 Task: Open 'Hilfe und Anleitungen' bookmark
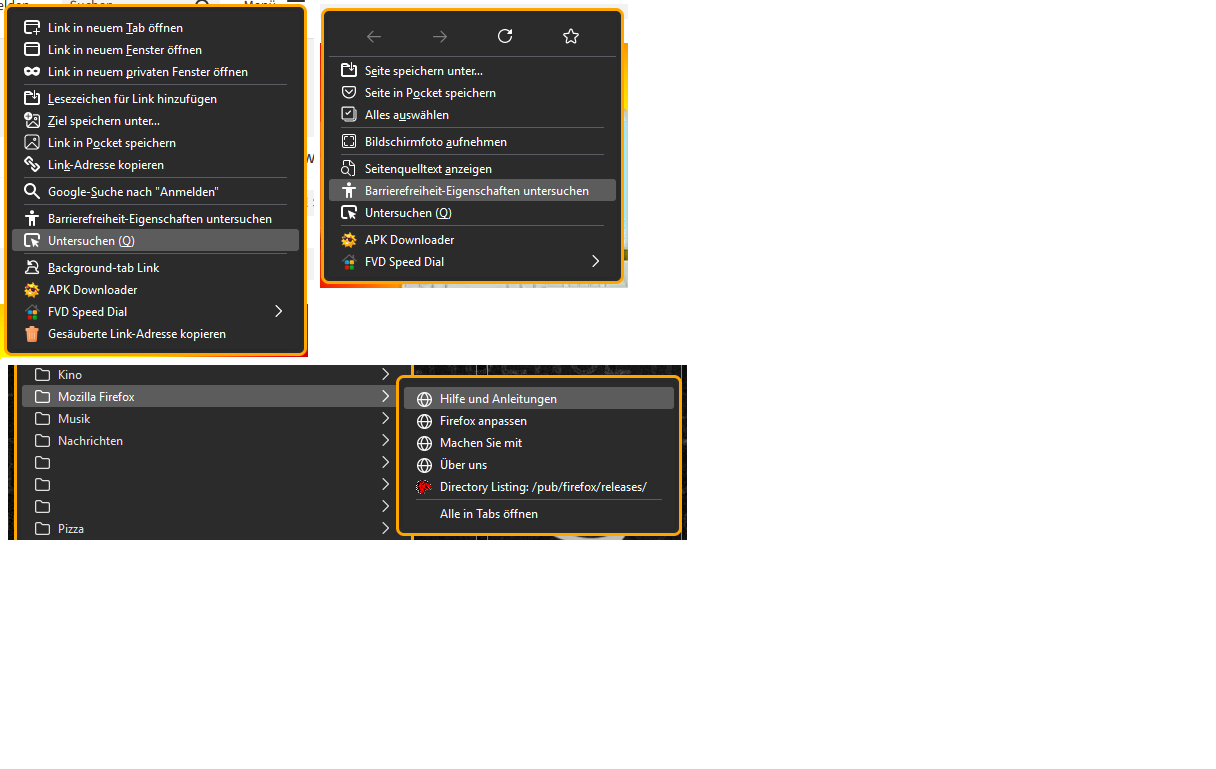click(x=539, y=399)
